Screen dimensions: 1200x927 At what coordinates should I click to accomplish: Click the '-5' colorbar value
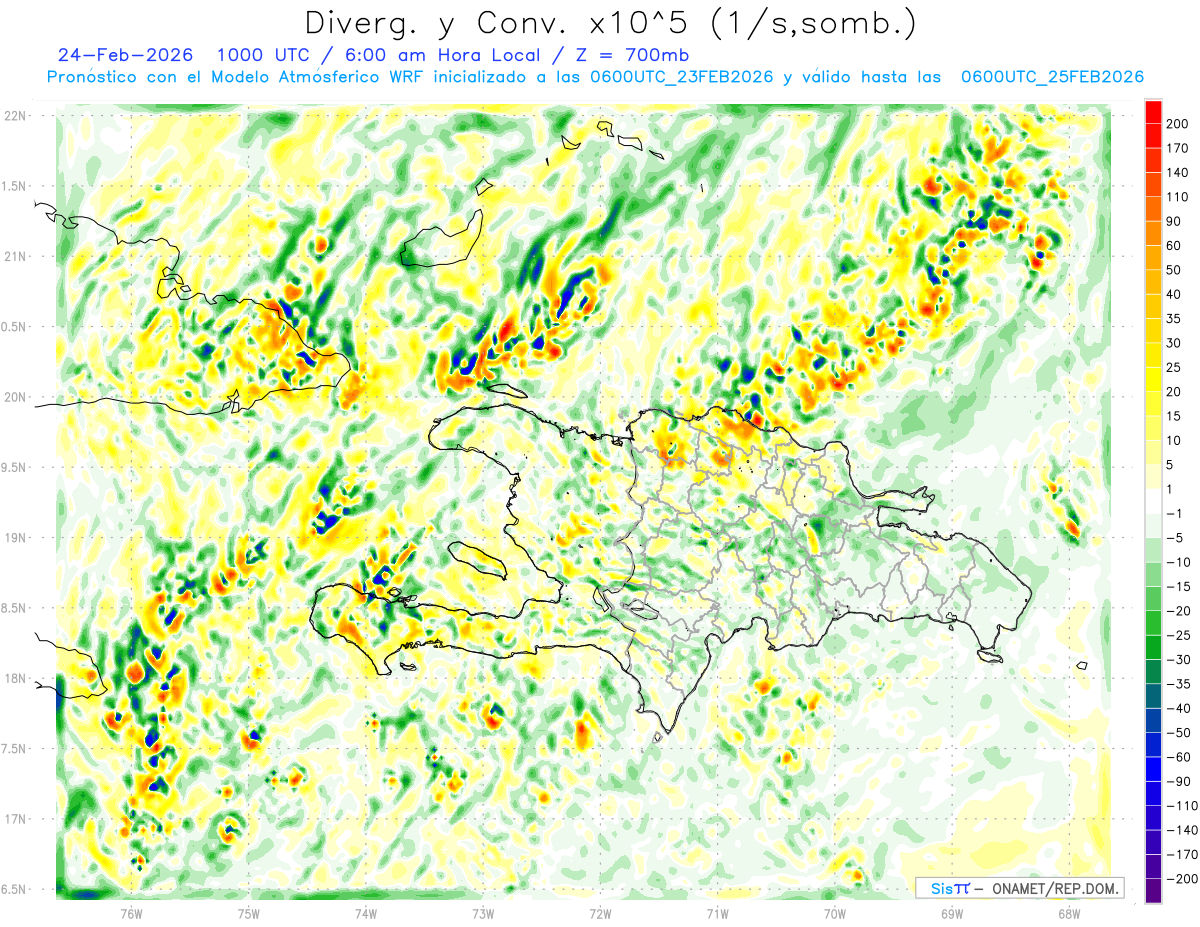[x=1176, y=538]
